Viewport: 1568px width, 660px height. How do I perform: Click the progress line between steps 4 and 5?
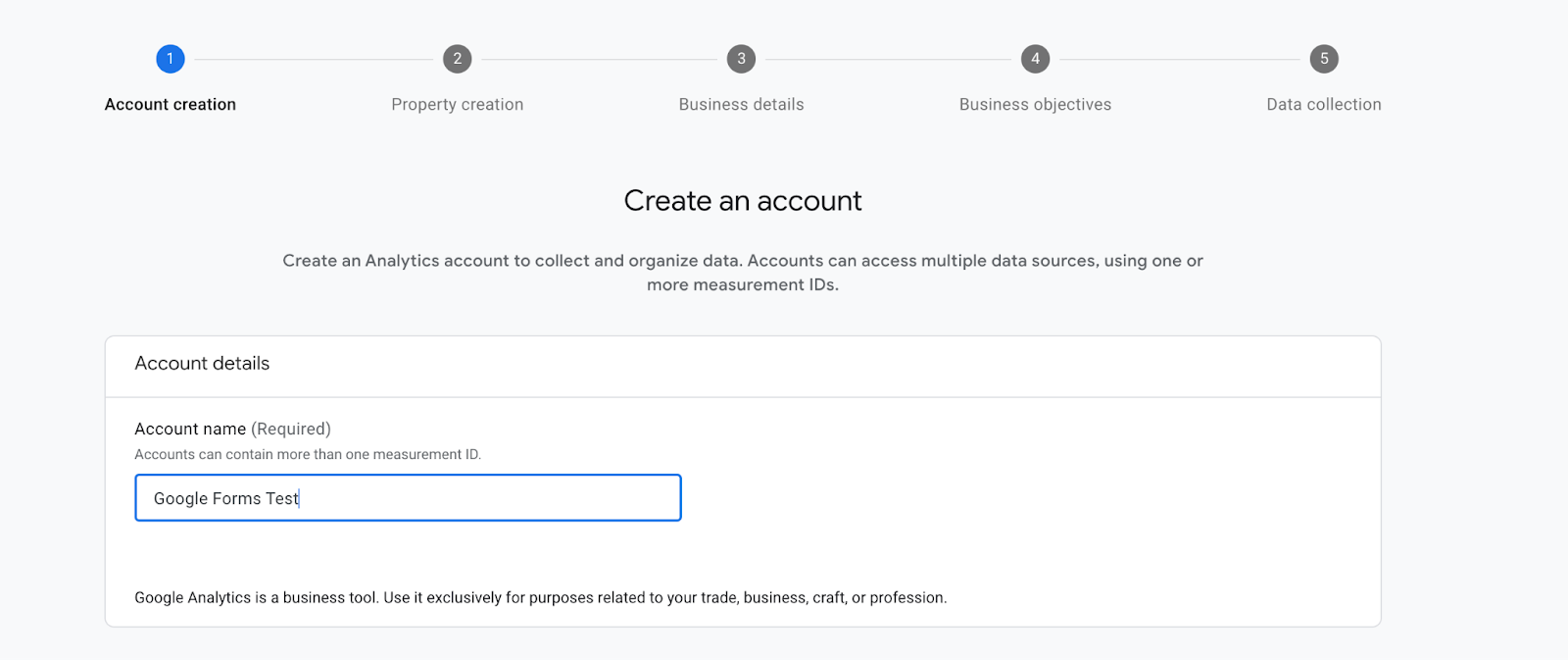click(1180, 59)
